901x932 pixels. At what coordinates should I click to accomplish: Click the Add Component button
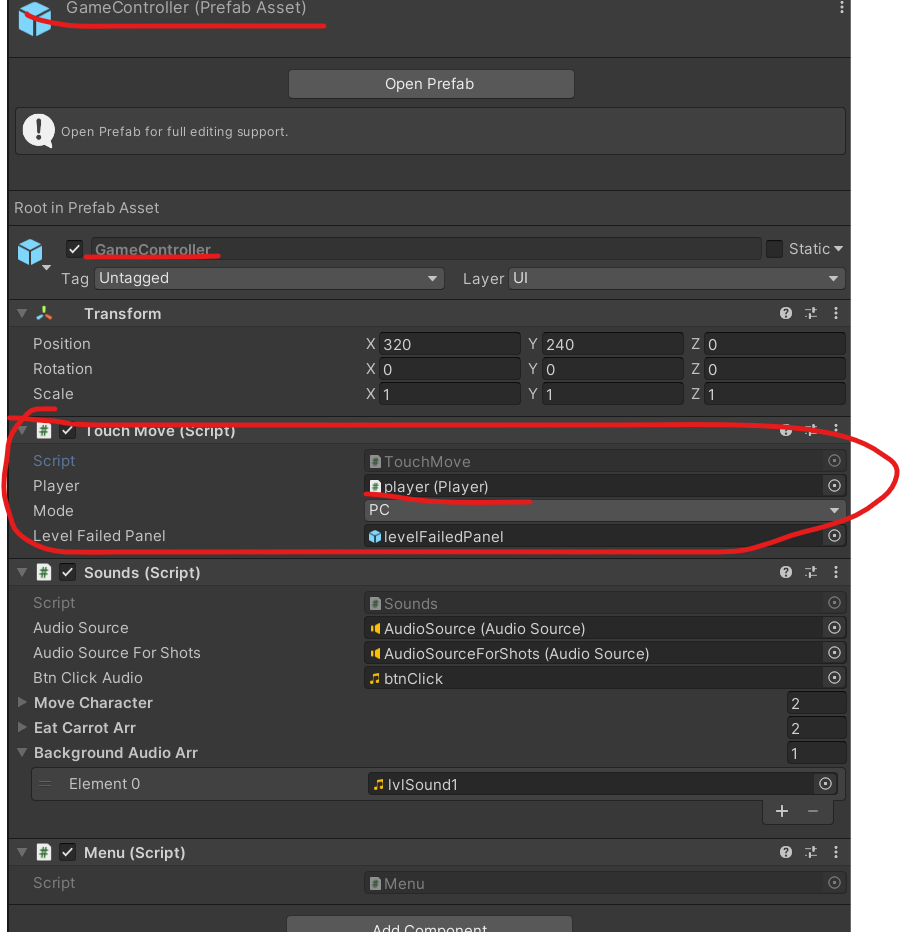point(429,925)
